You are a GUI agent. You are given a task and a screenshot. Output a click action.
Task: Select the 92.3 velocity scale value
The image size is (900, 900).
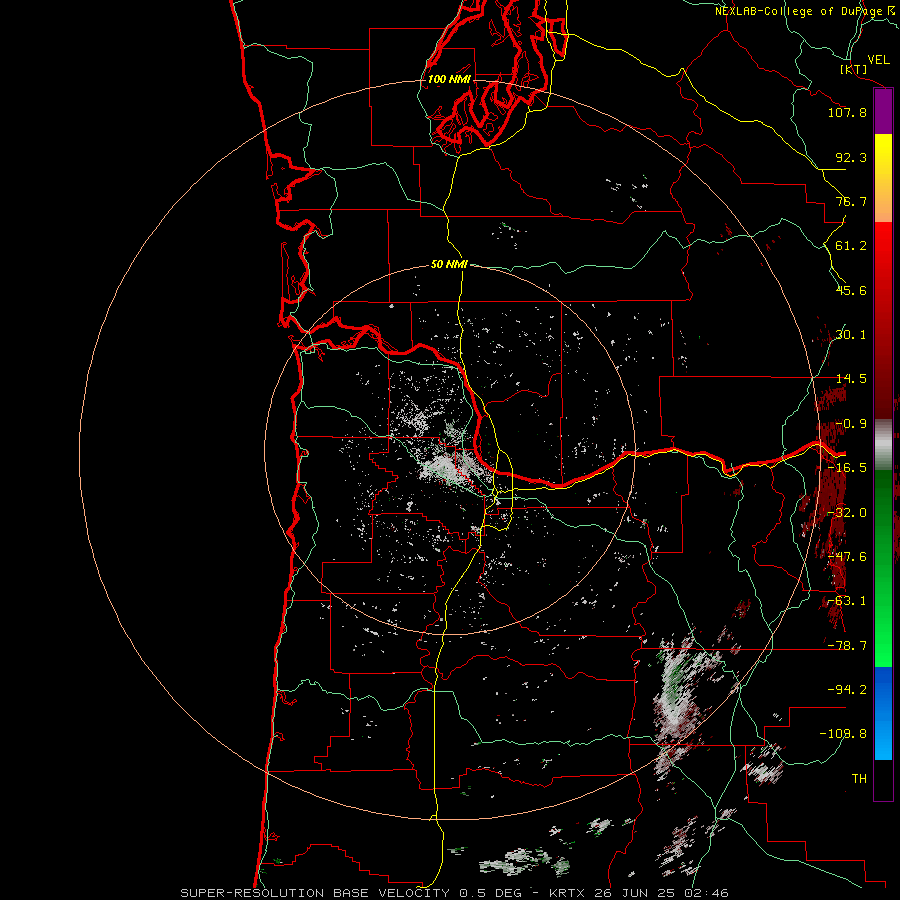(851, 157)
